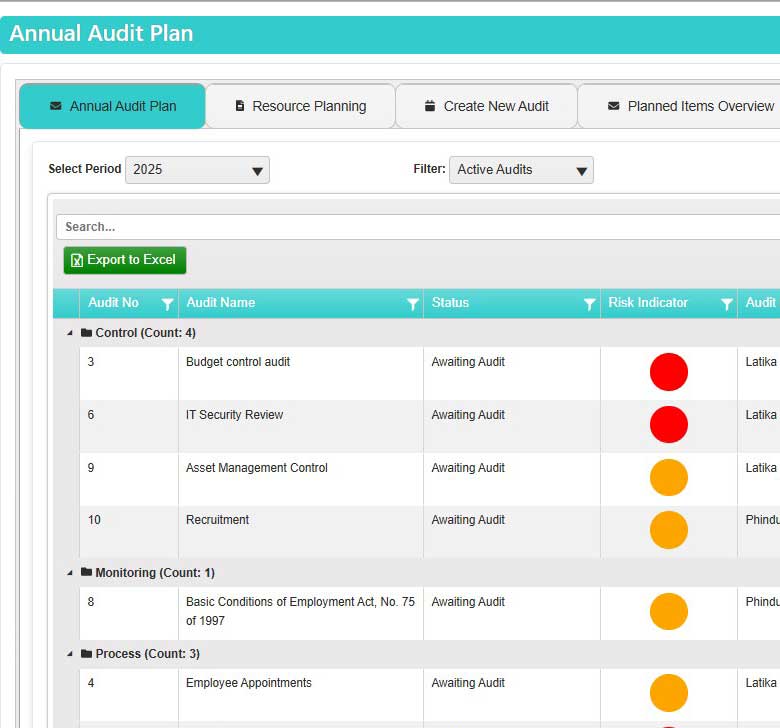Click the red risk indicator for Budget control audit
The height and width of the screenshot is (728, 780).
pos(669,372)
